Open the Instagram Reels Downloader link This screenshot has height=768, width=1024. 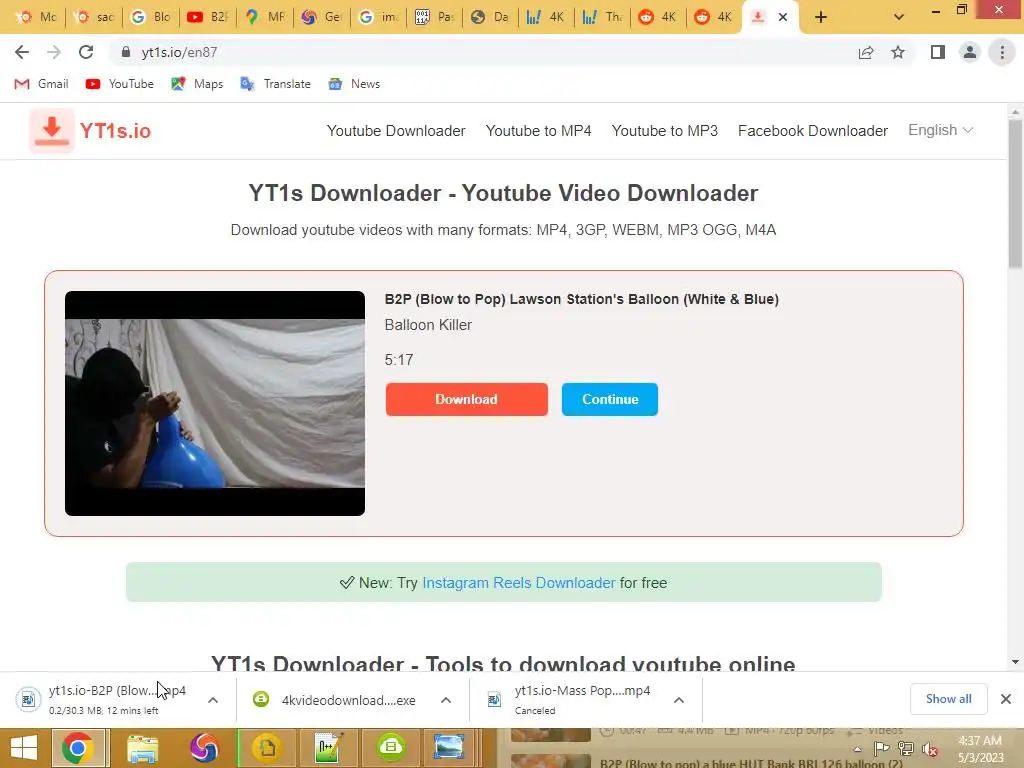(x=519, y=583)
